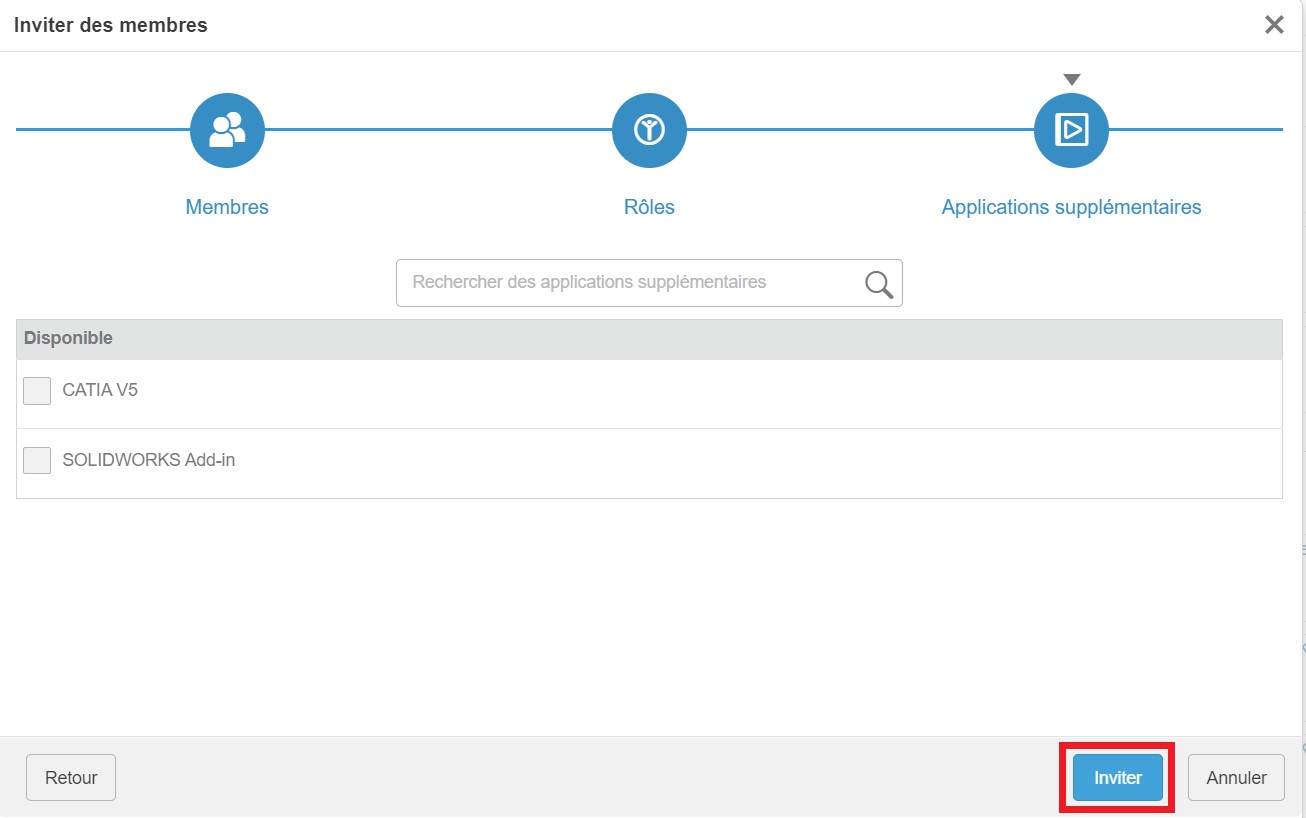Click the Membres step circle icon
This screenshot has width=1306, height=818.
click(227, 130)
